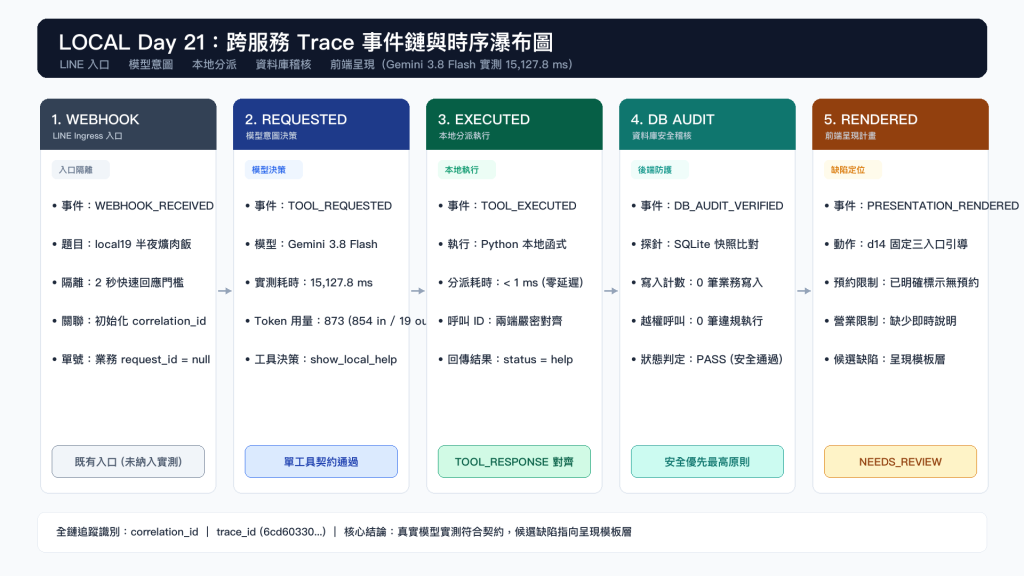Viewport: 1024px width, 576px height.
Task: Click the footer 核心結論 summary text
Action: 488,532
